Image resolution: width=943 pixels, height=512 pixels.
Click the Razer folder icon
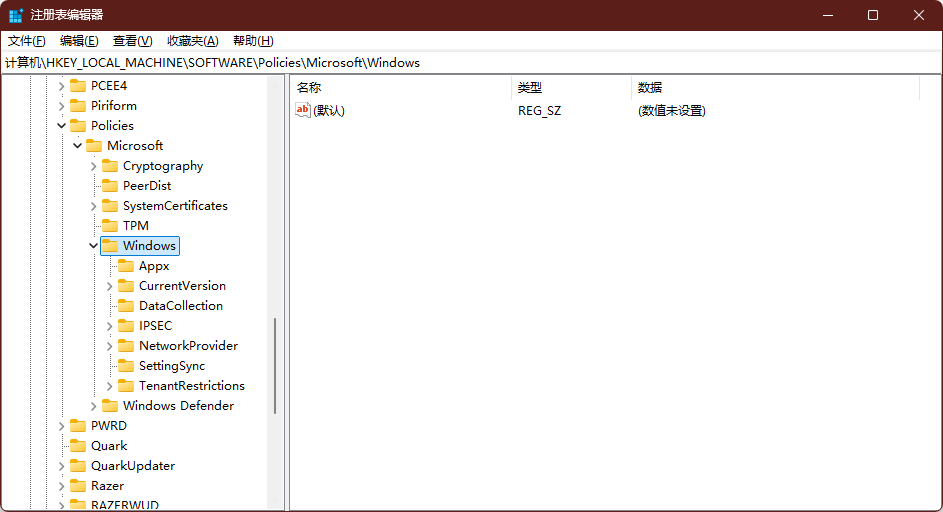tap(78, 486)
